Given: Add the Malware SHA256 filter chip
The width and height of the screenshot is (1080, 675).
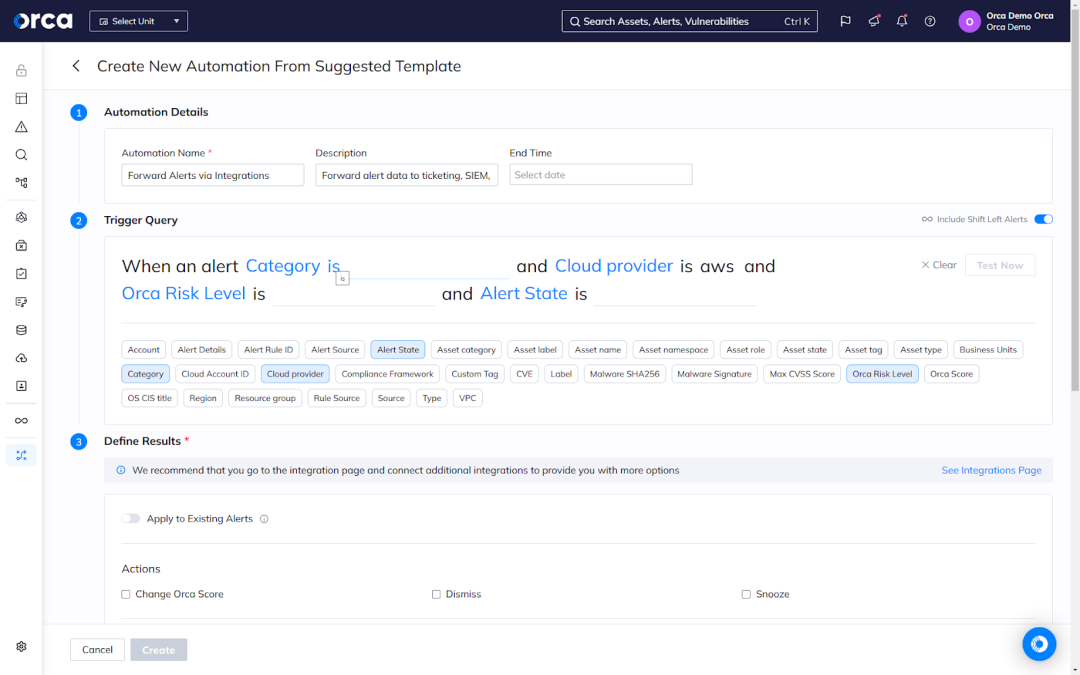Looking at the screenshot, I should (x=625, y=374).
